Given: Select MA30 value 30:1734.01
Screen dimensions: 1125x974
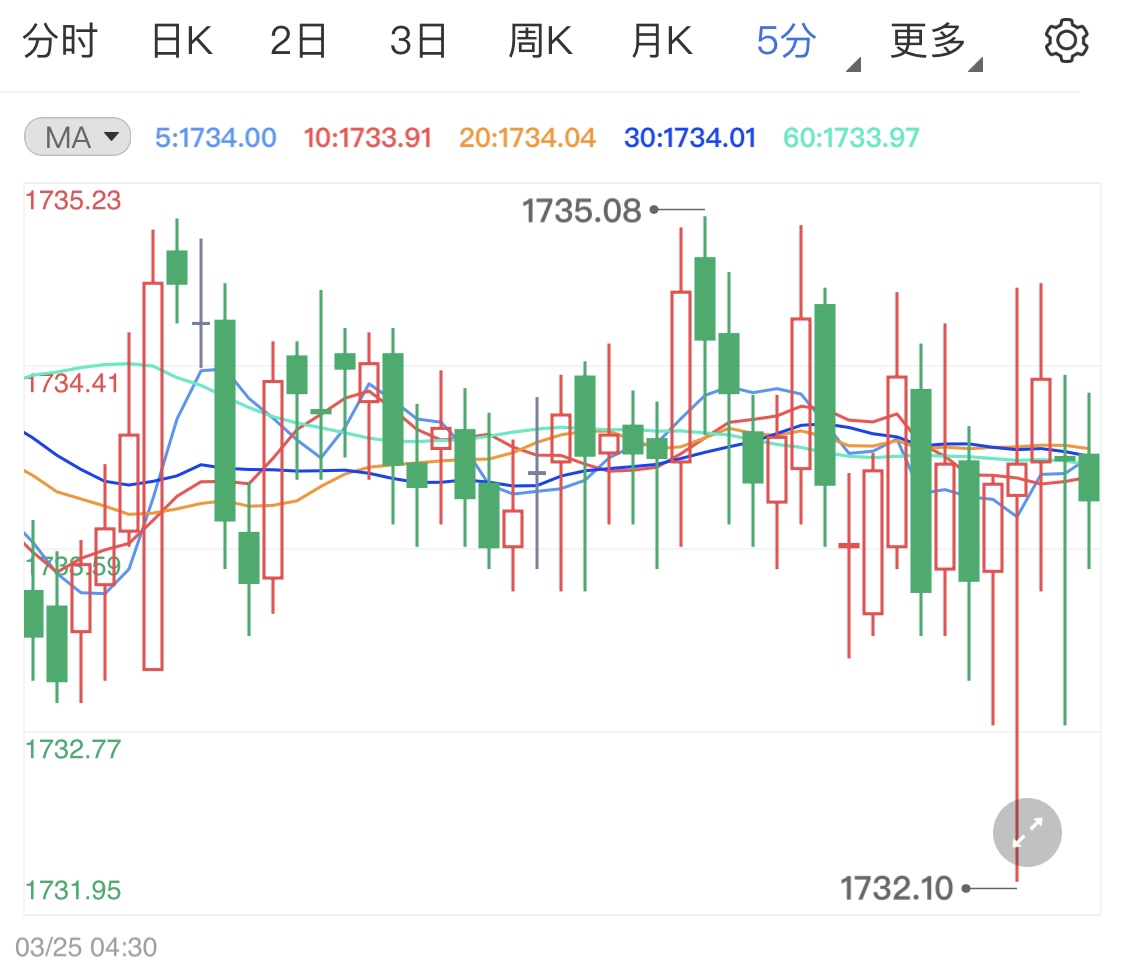Looking at the screenshot, I should tap(690, 138).
